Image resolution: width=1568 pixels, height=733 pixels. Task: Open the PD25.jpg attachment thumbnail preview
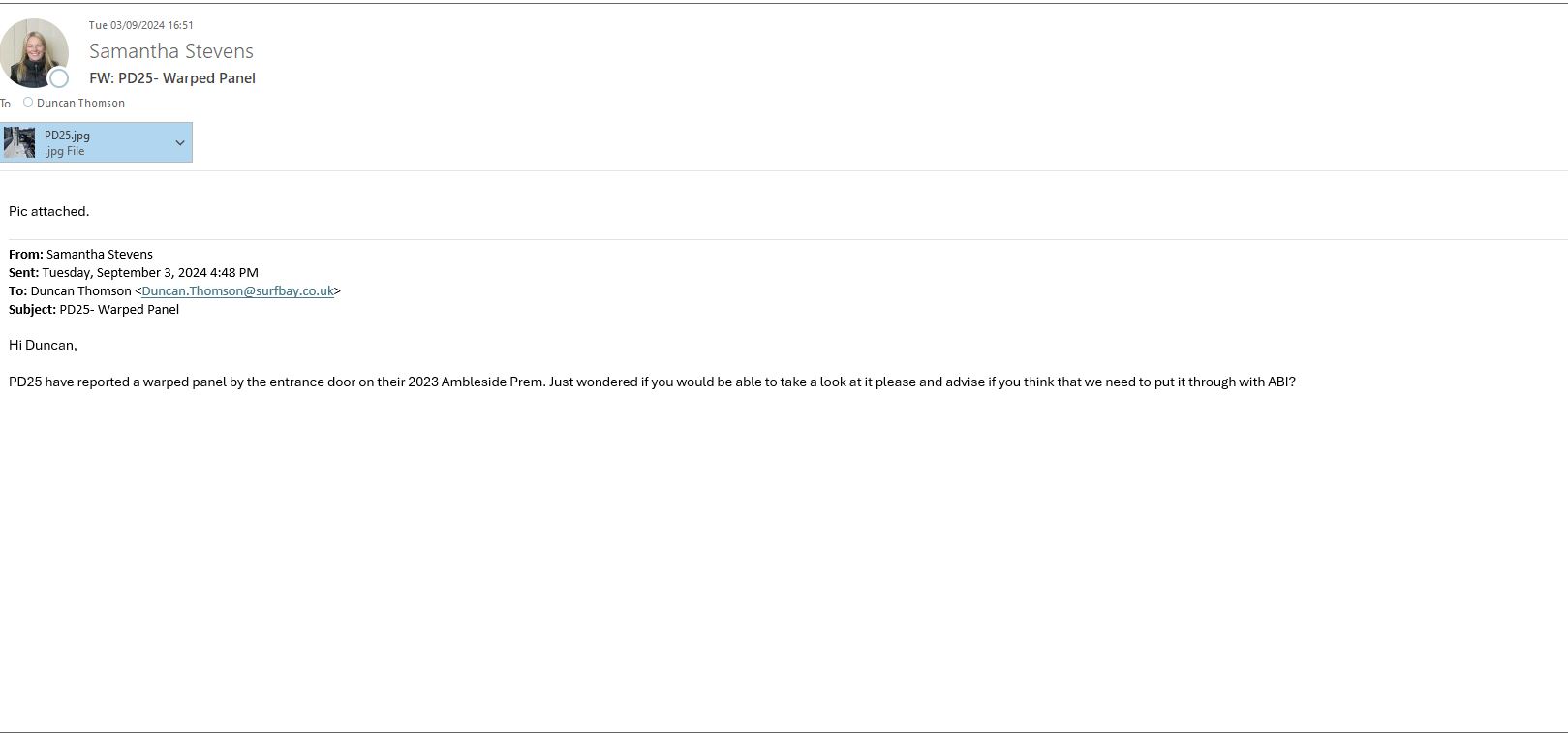19,142
